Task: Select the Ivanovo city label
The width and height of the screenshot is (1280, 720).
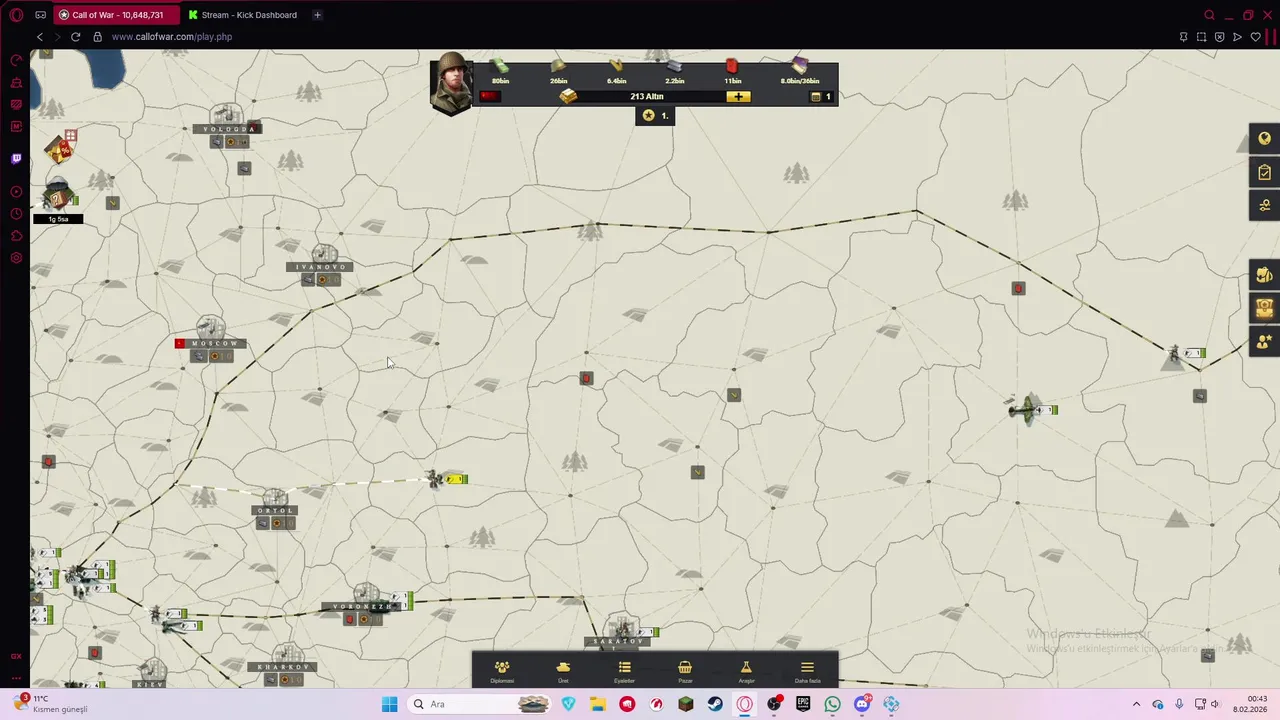Action: coord(320,267)
